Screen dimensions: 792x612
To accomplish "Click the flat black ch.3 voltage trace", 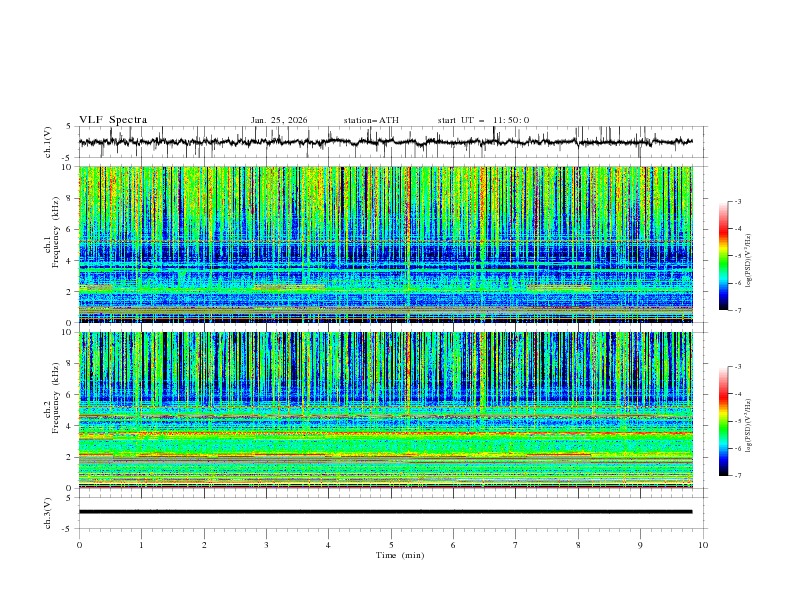I will pyautogui.click(x=385, y=512).
